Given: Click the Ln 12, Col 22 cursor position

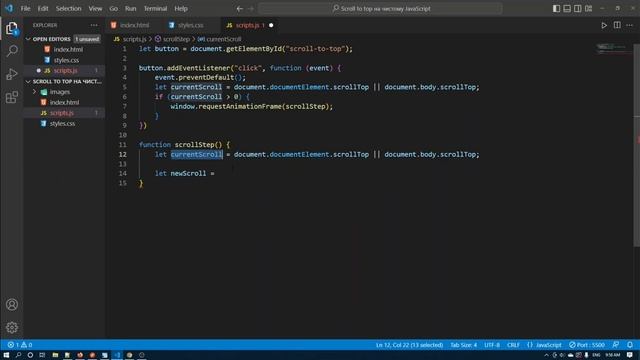Looking at the screenshot, I should click(x=409, y=345).
